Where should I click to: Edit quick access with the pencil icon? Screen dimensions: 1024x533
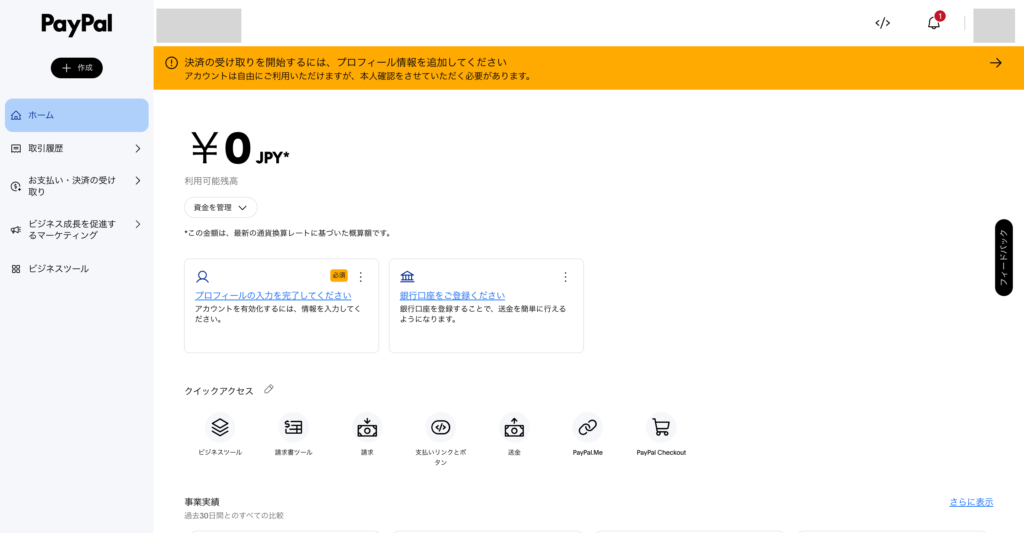point(269,389)
